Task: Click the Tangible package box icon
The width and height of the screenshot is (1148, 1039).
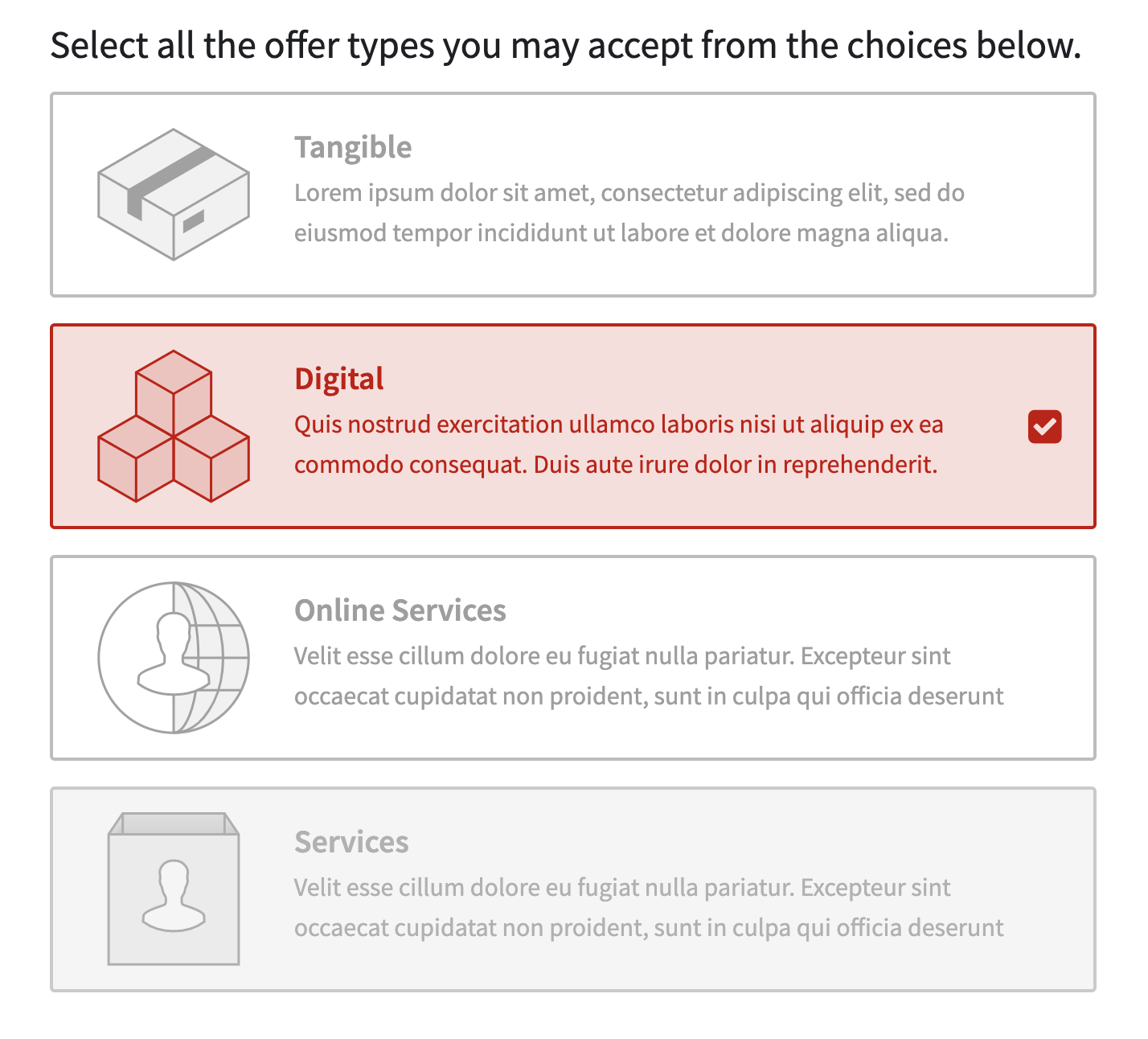Action: click(174, 195)
